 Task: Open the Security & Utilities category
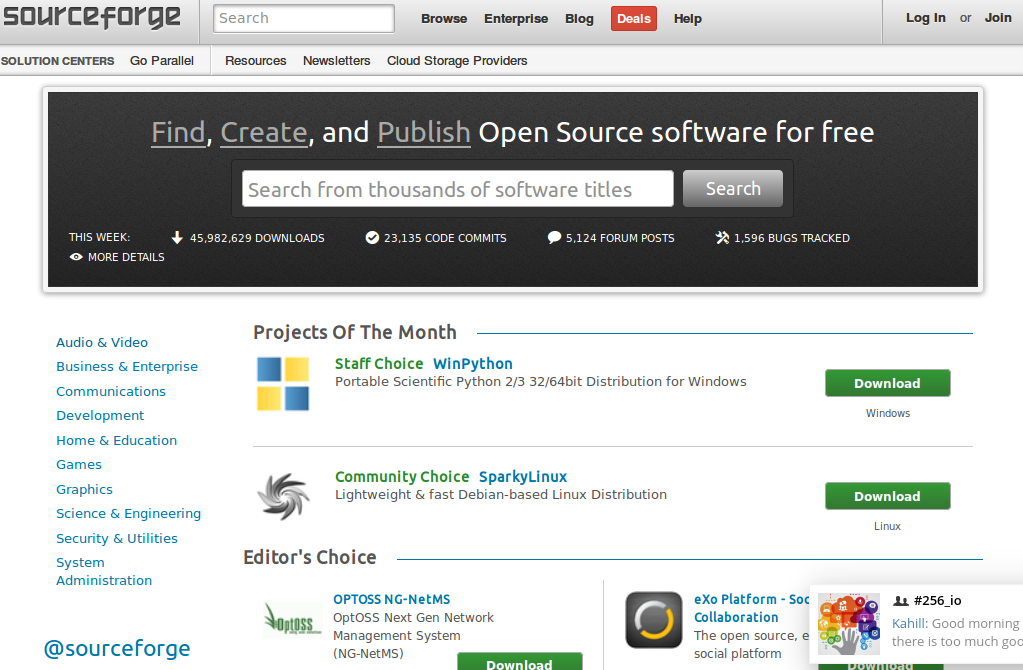[117, 538]
